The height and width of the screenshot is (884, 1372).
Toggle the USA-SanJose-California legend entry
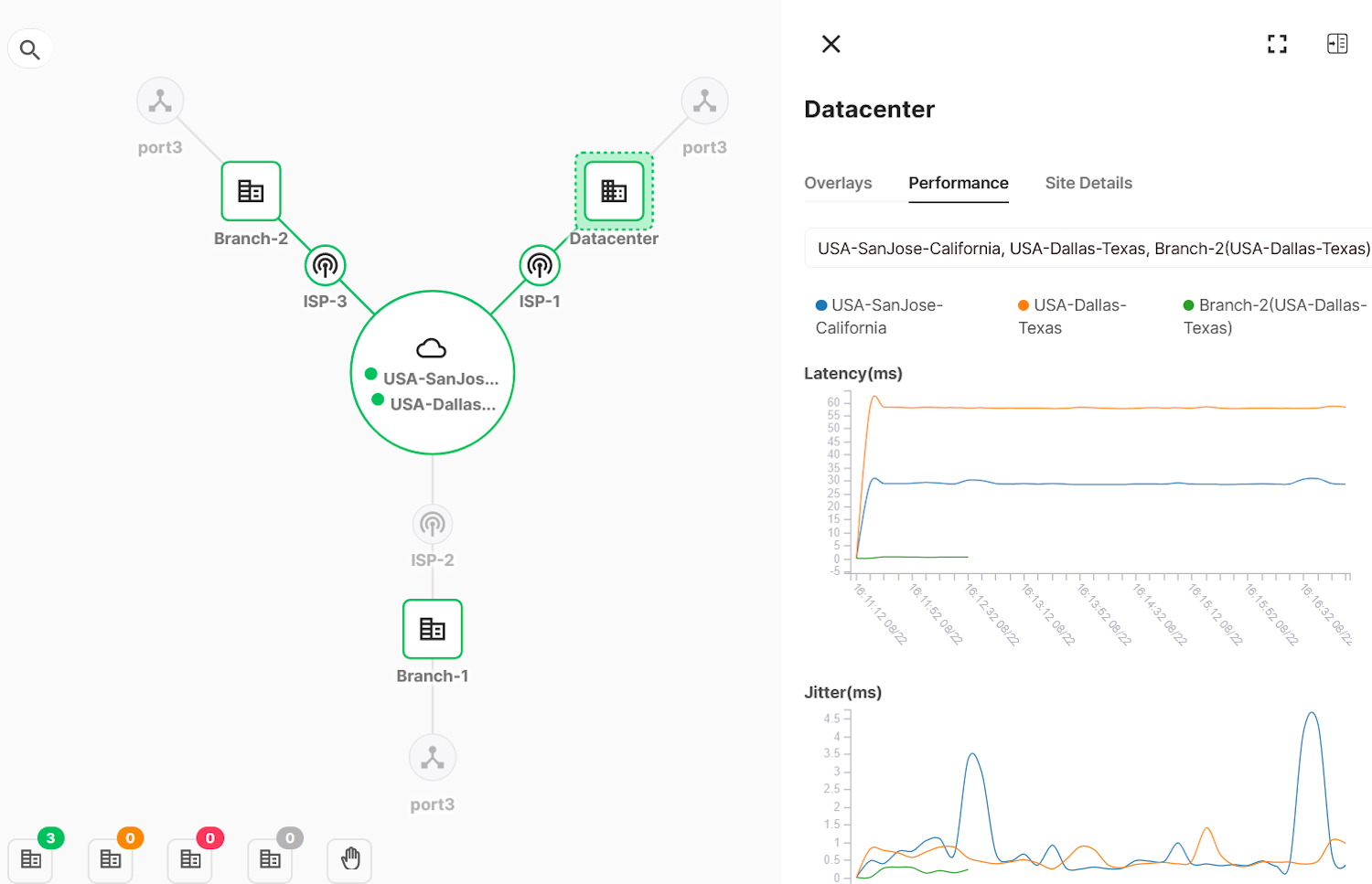tap(879, 315)
